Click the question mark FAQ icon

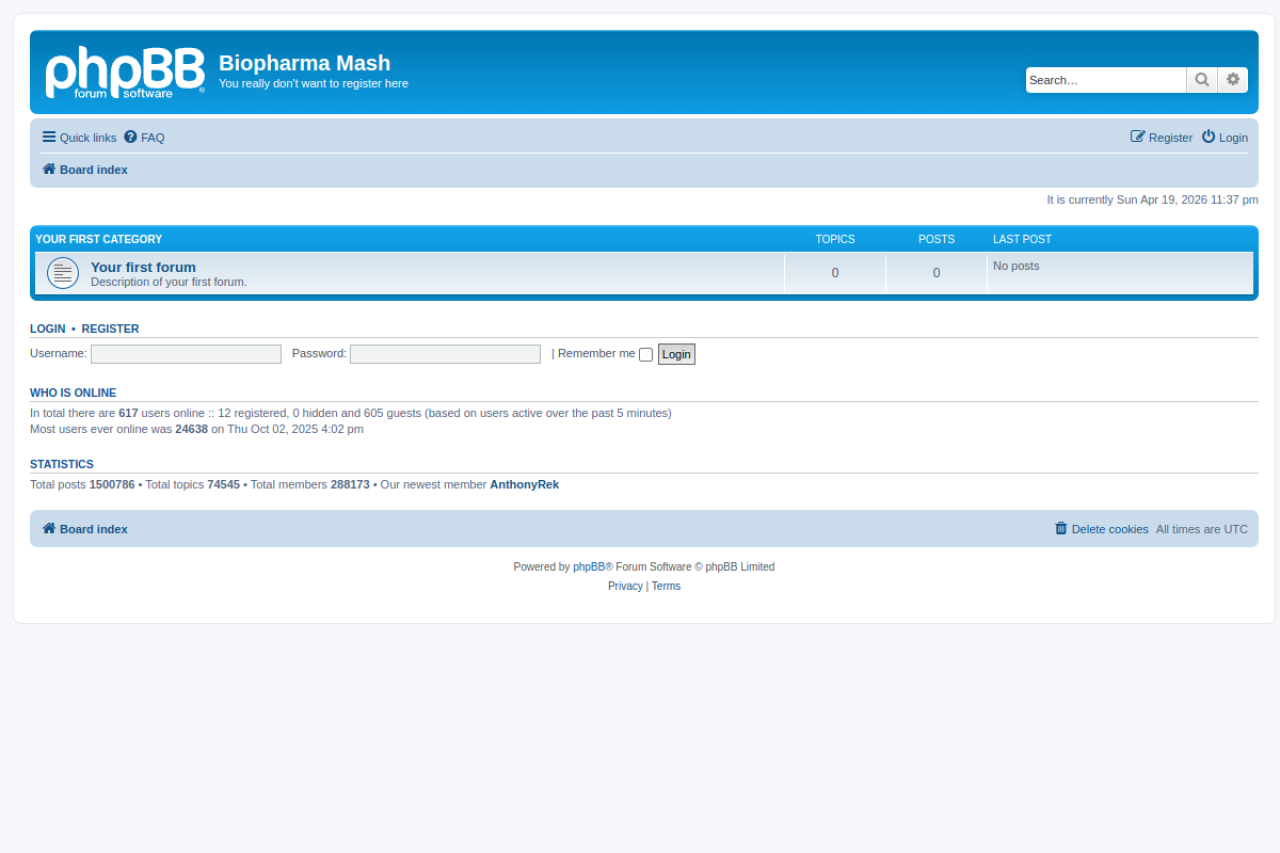click(131, 137)
